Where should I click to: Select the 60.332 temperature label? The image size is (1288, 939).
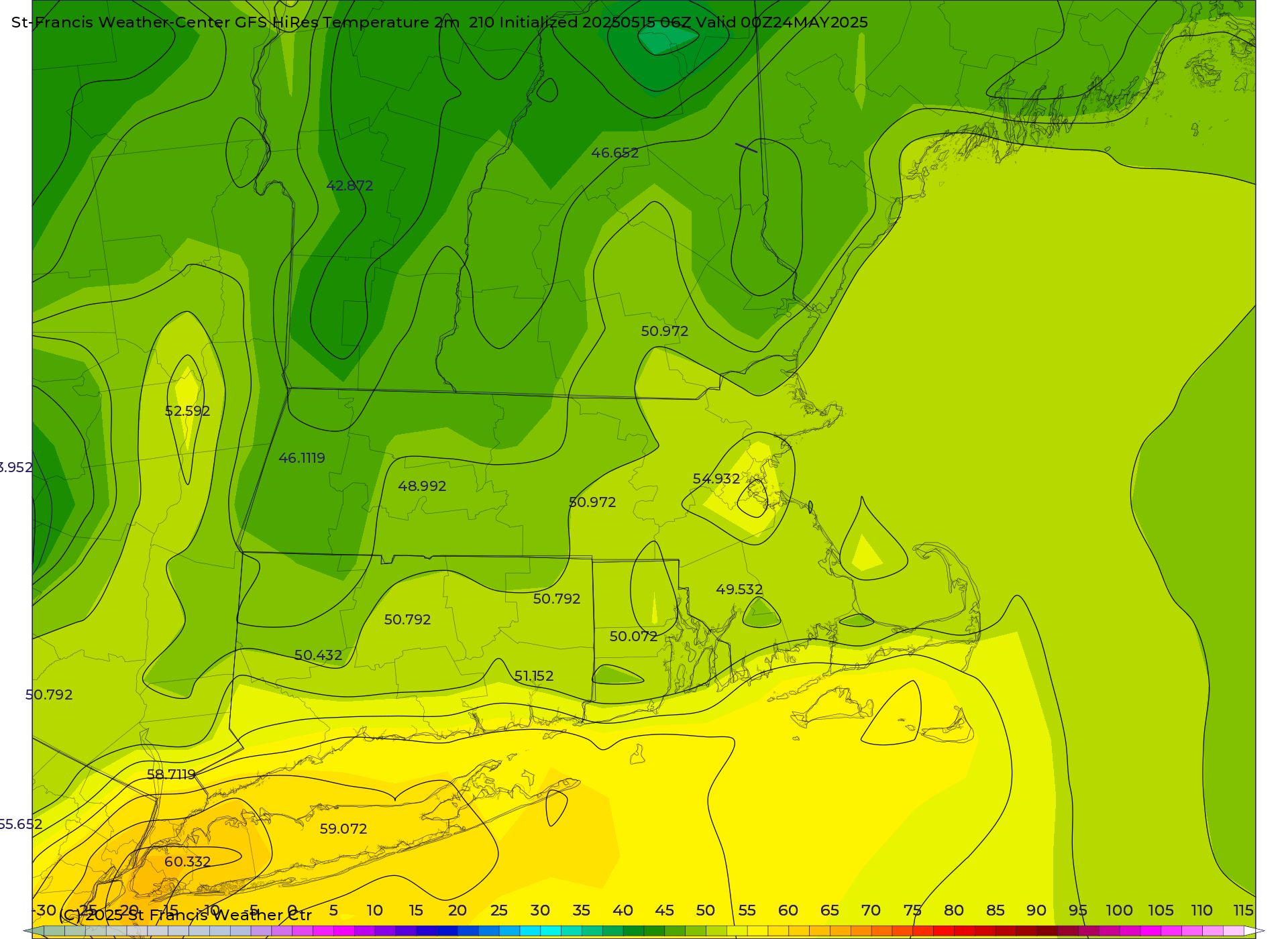pyautogui.click(x=187, y=862)
